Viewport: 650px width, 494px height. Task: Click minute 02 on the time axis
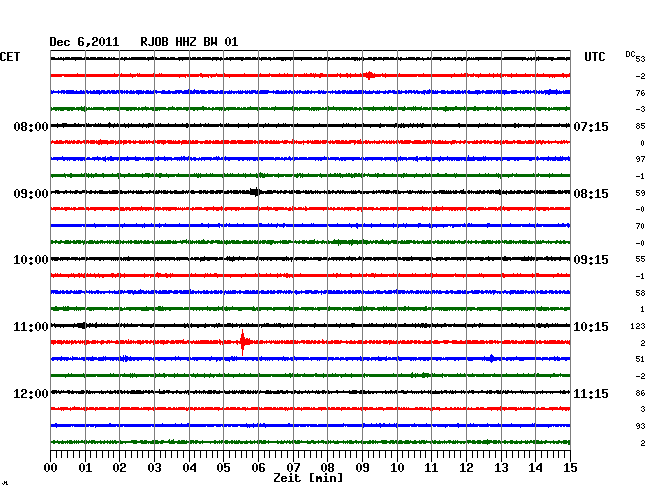119,468
